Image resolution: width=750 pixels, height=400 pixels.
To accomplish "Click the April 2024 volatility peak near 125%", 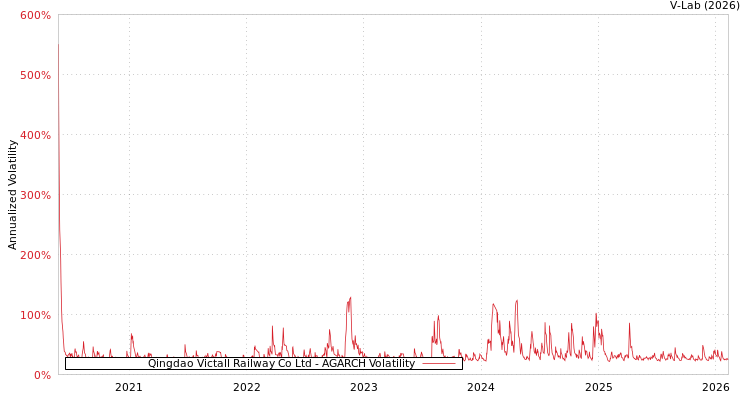I will click(517, 300).
